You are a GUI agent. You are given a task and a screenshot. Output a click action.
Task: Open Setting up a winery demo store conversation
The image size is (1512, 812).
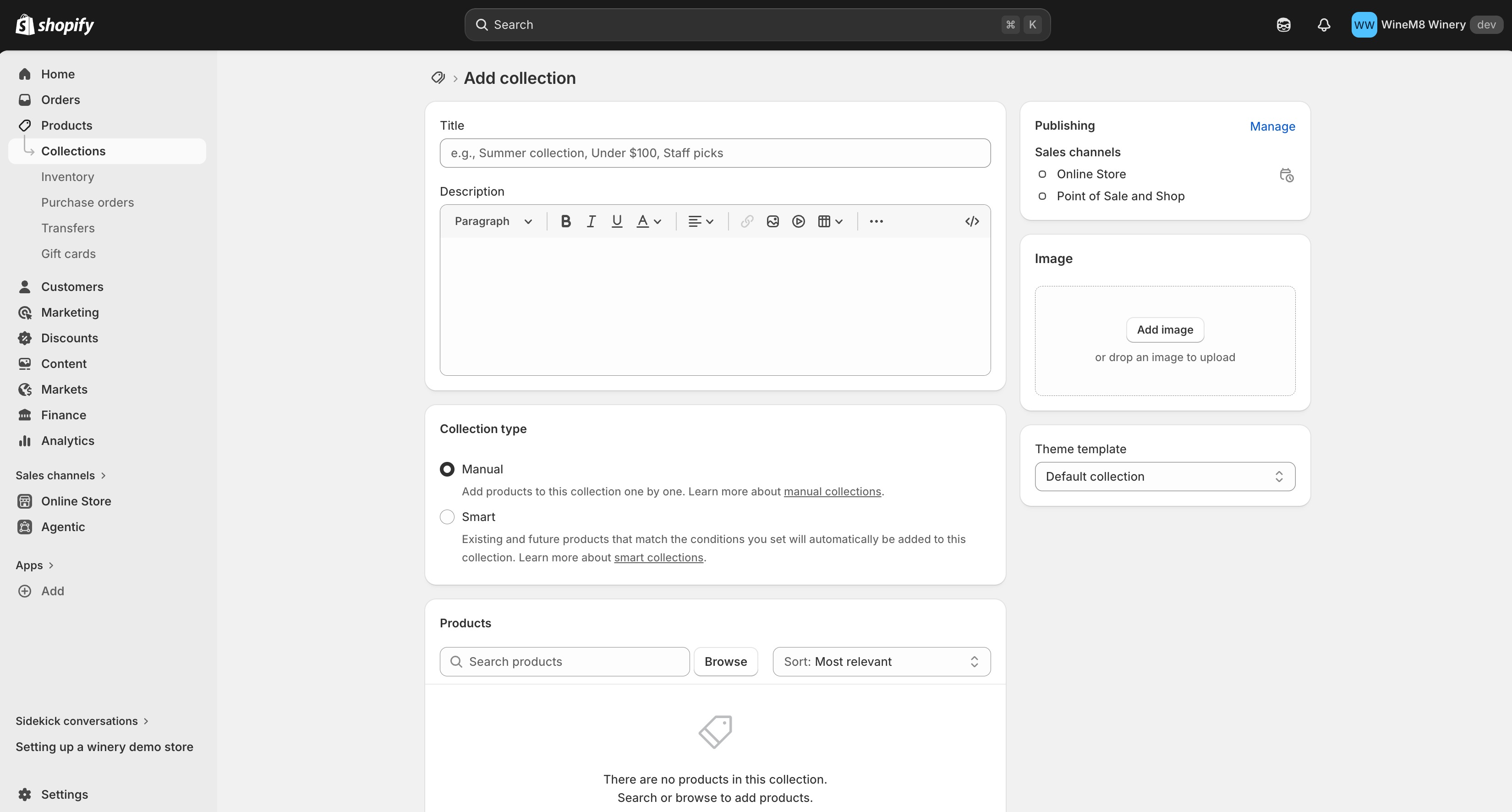pos(104,747)
